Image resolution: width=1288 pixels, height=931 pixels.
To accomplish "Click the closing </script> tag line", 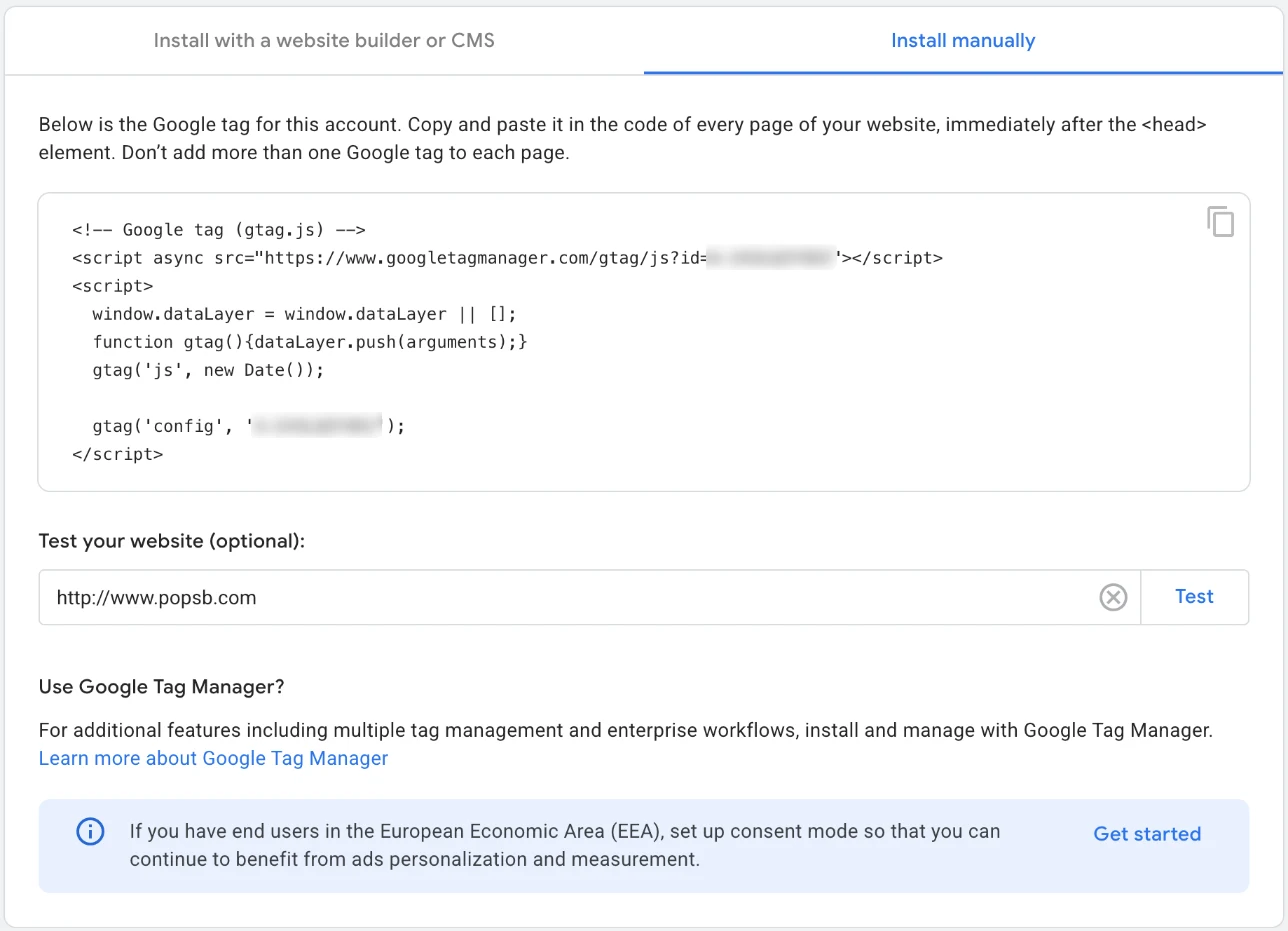I will 117,454.
